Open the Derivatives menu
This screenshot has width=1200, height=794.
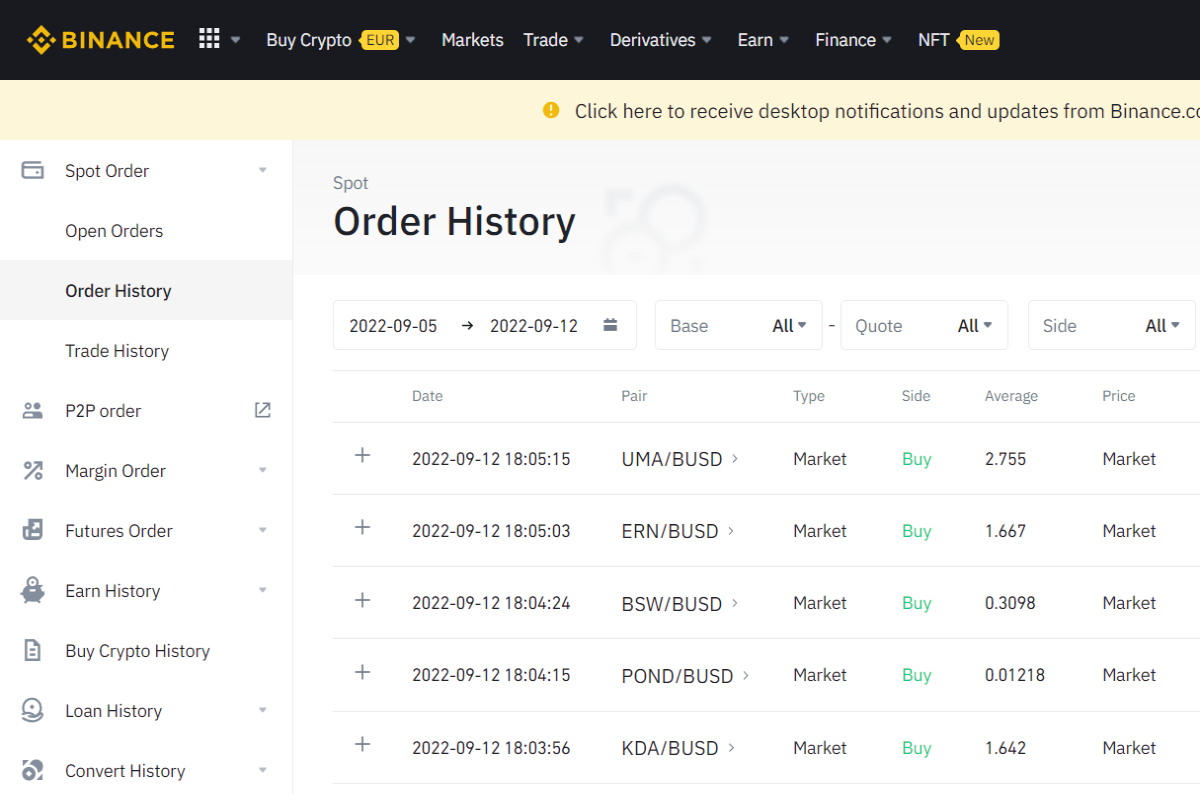click(661, 40)
